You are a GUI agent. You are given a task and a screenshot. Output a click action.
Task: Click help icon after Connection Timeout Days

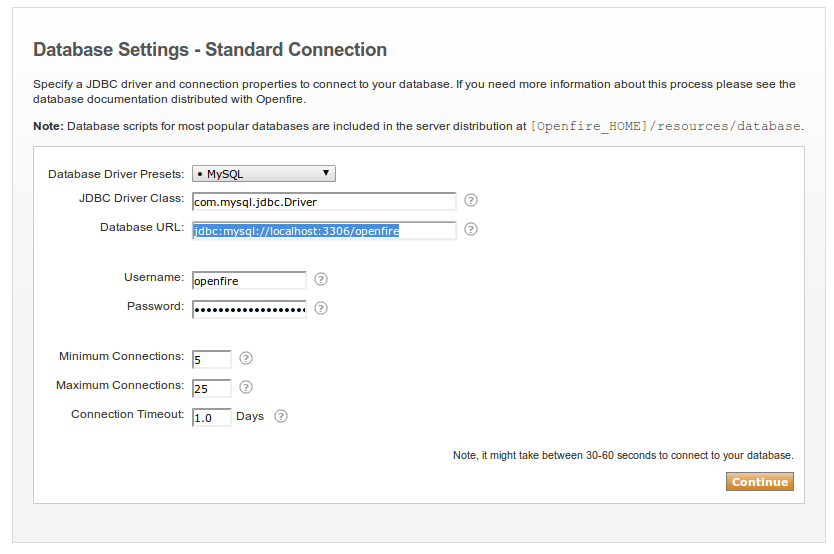[x=281, y=416]
